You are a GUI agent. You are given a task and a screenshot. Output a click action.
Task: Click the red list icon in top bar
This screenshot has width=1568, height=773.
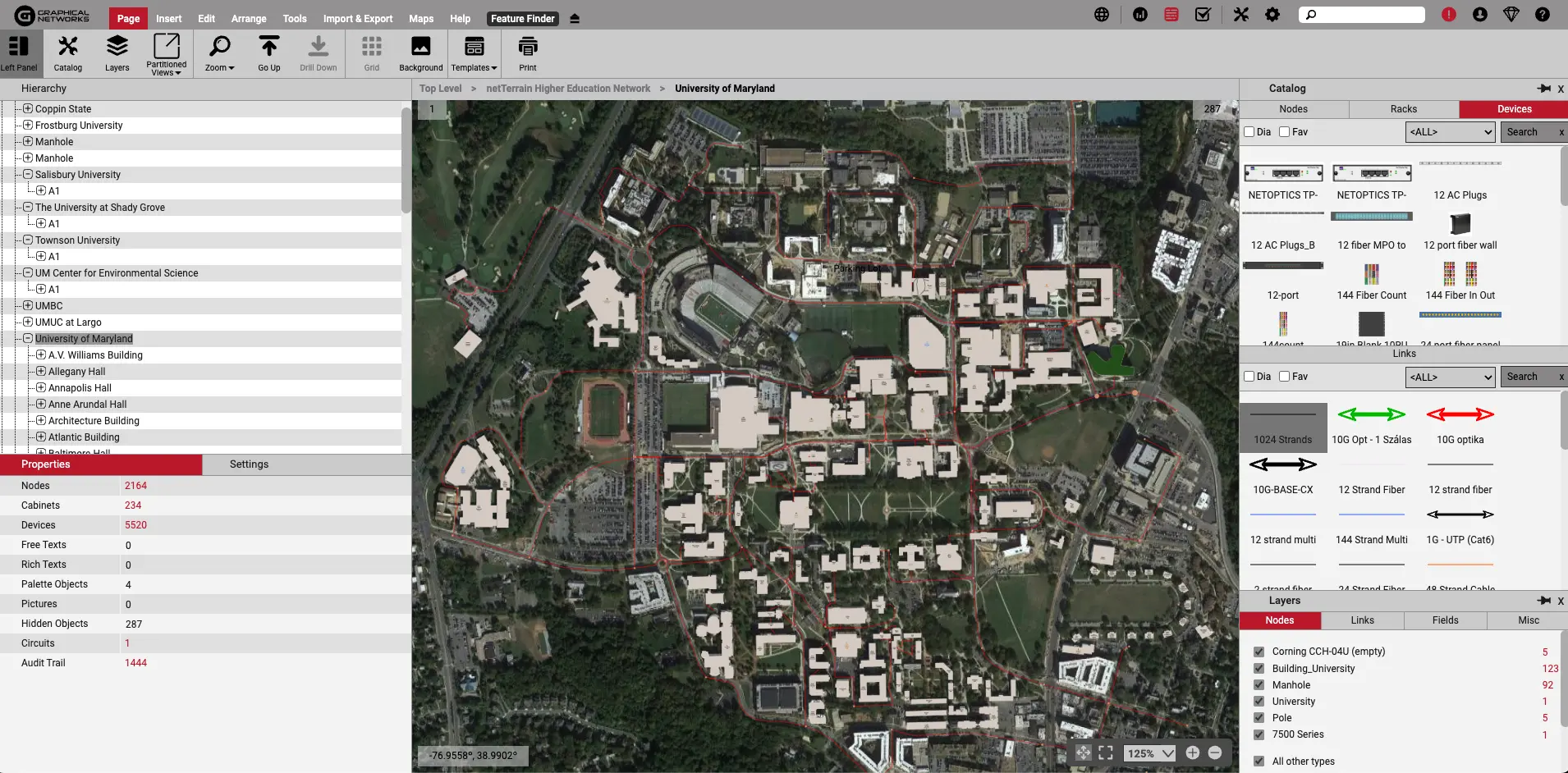click(1171, 15)
